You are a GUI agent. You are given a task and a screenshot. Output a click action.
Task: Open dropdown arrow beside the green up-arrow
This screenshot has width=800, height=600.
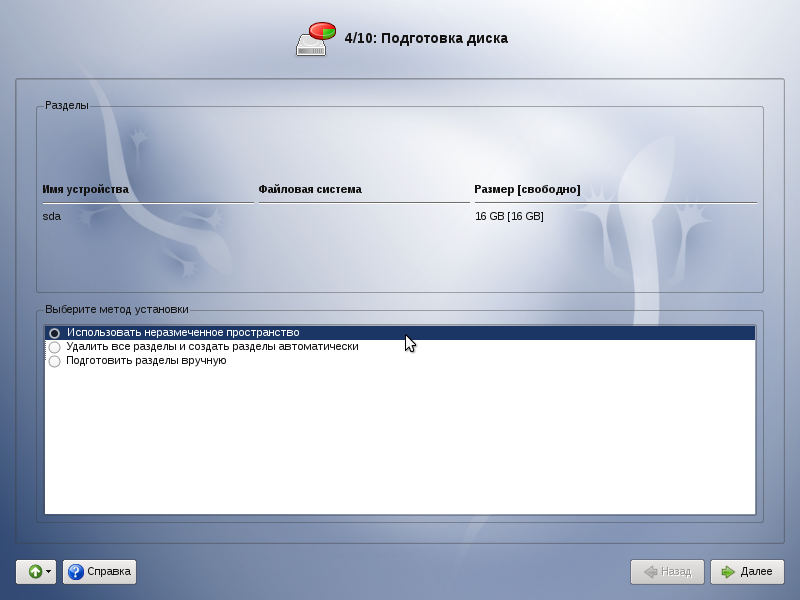point(49,572)
